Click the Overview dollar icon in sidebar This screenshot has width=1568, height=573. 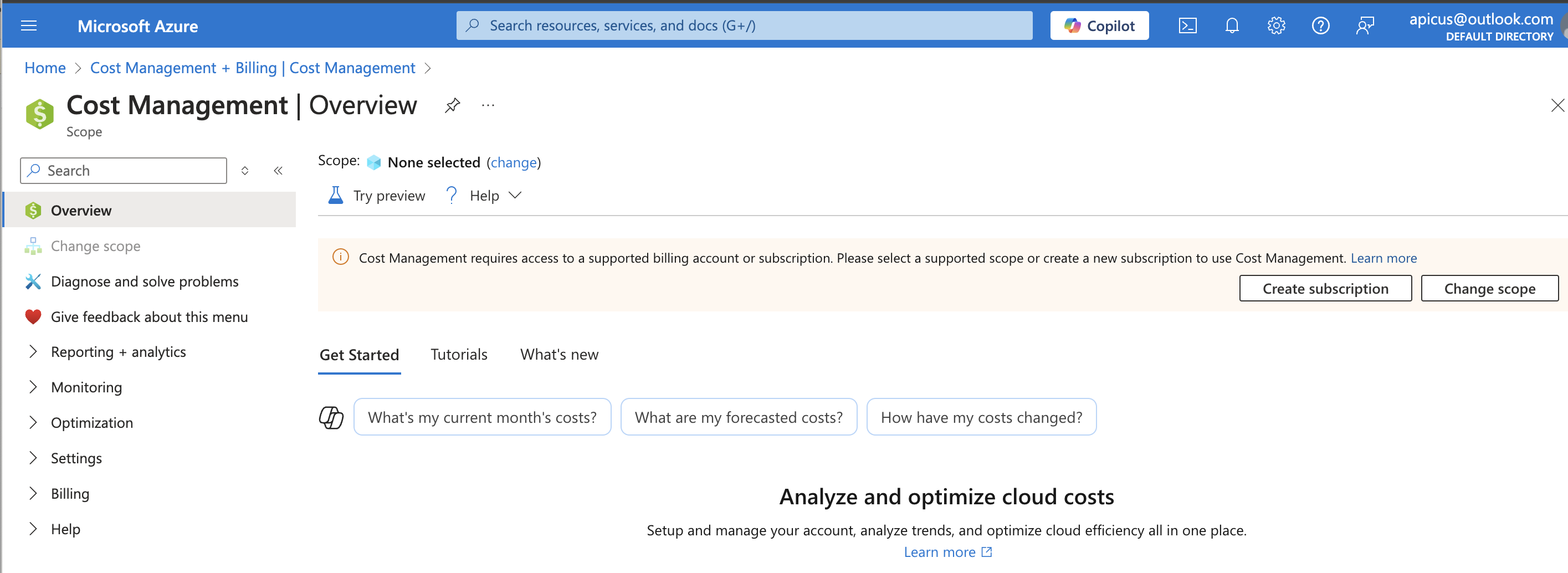tap(33, 211)
